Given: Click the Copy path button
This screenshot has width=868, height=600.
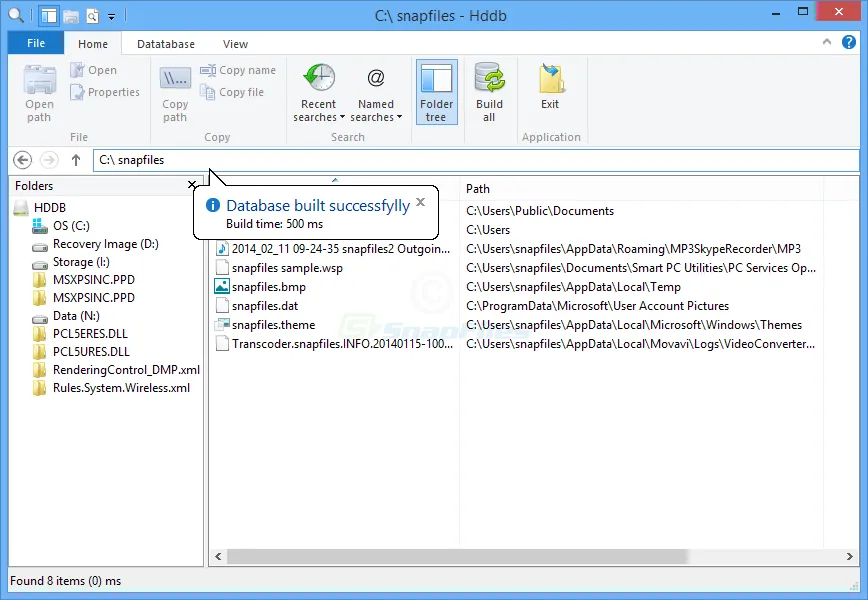Looking at the screenshot, I should [175, 93].
